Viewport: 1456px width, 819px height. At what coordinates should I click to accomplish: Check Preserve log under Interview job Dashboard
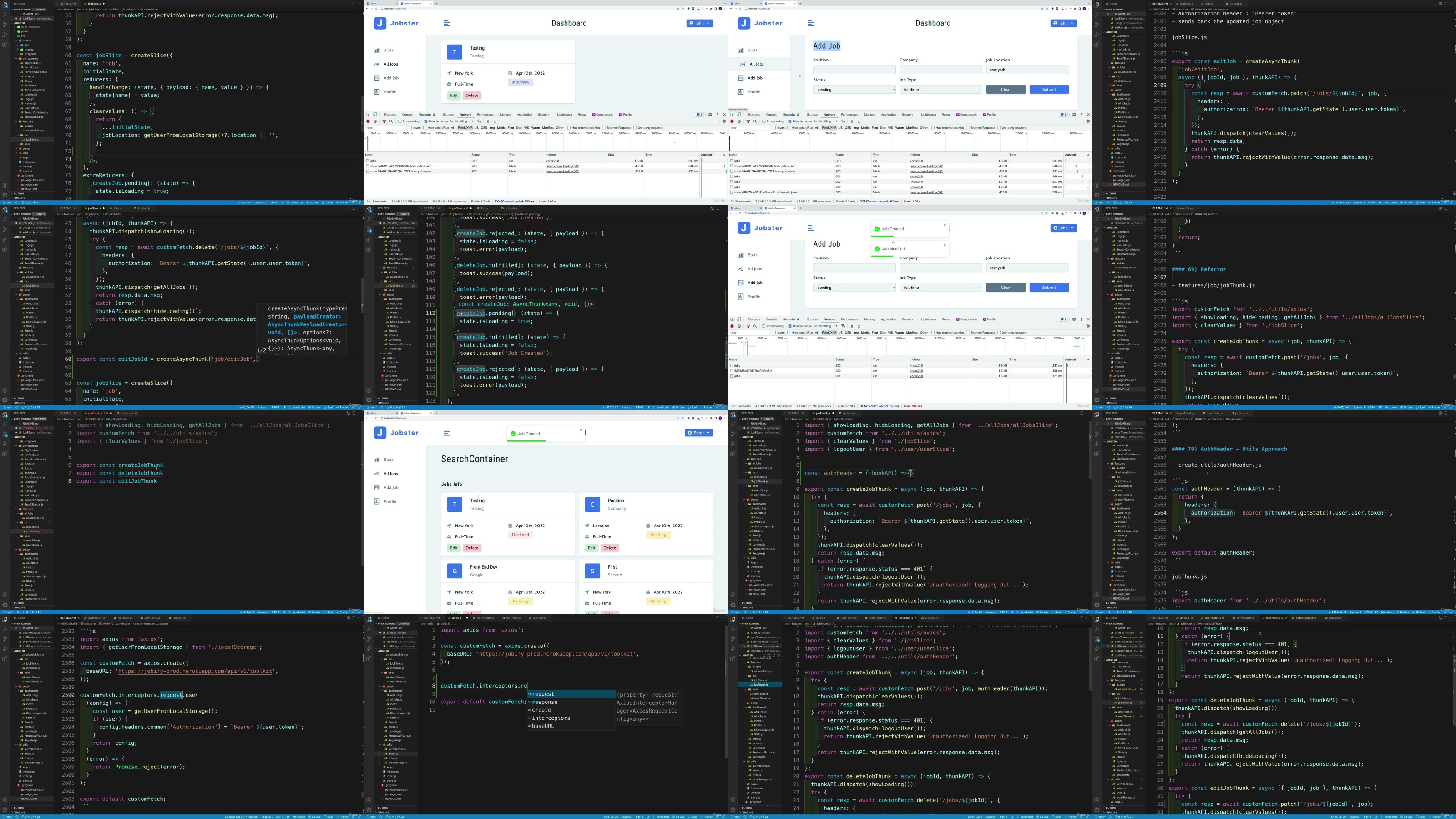(x=399, y=121)
